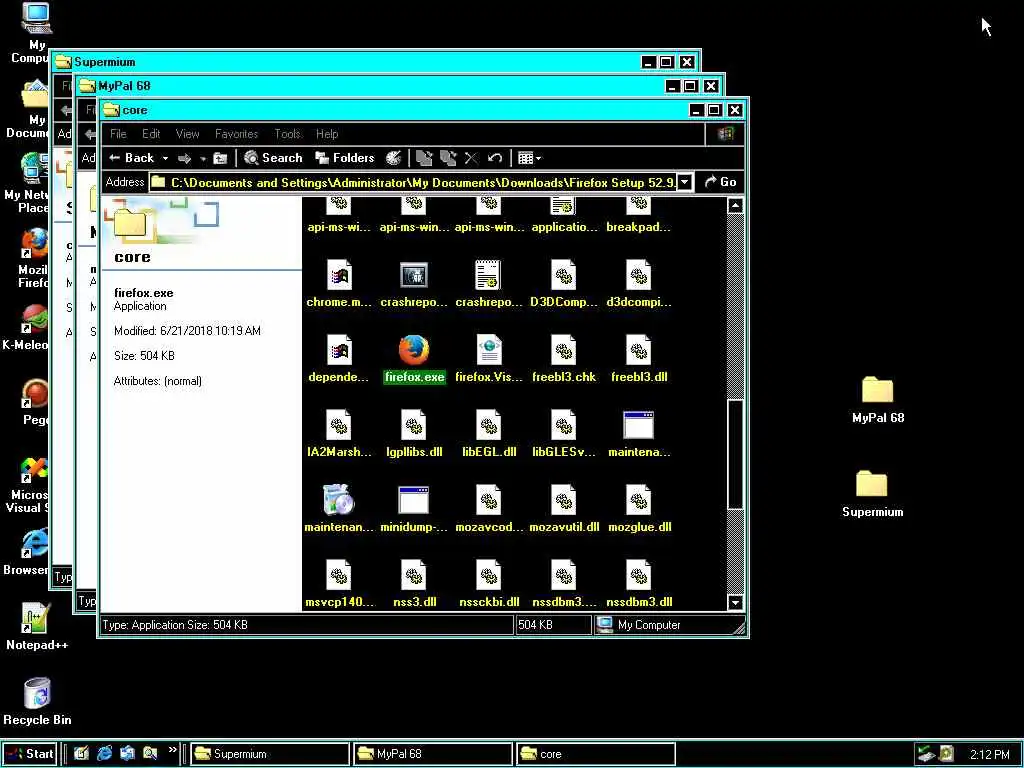Open the Help menu
This screenshot has height=768, width=1024.
pyautogui.click(x=327, y=134)
